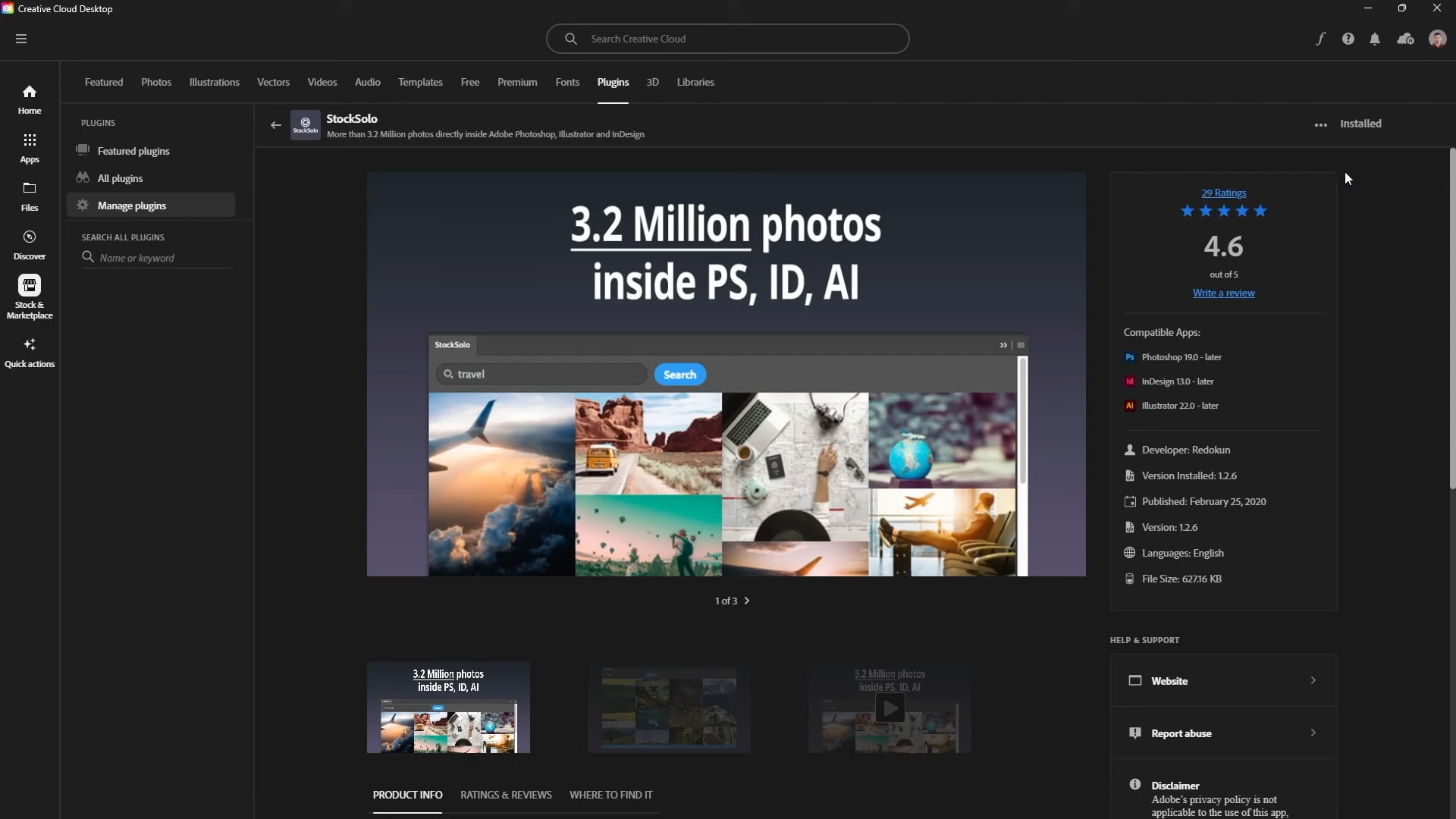Open the hamburger menu
This screenshot has width=1456, height=819.
21,39
